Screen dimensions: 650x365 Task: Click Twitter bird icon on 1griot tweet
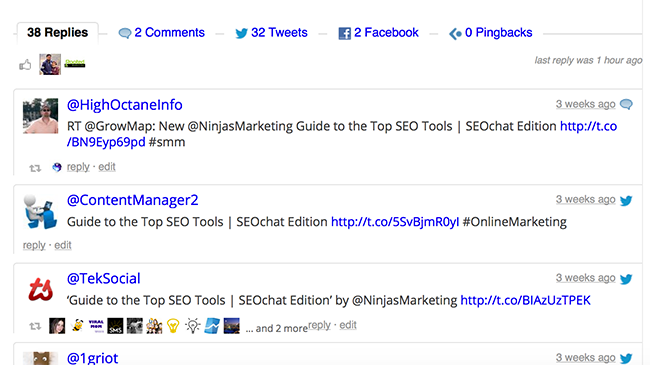click(626, 358)
